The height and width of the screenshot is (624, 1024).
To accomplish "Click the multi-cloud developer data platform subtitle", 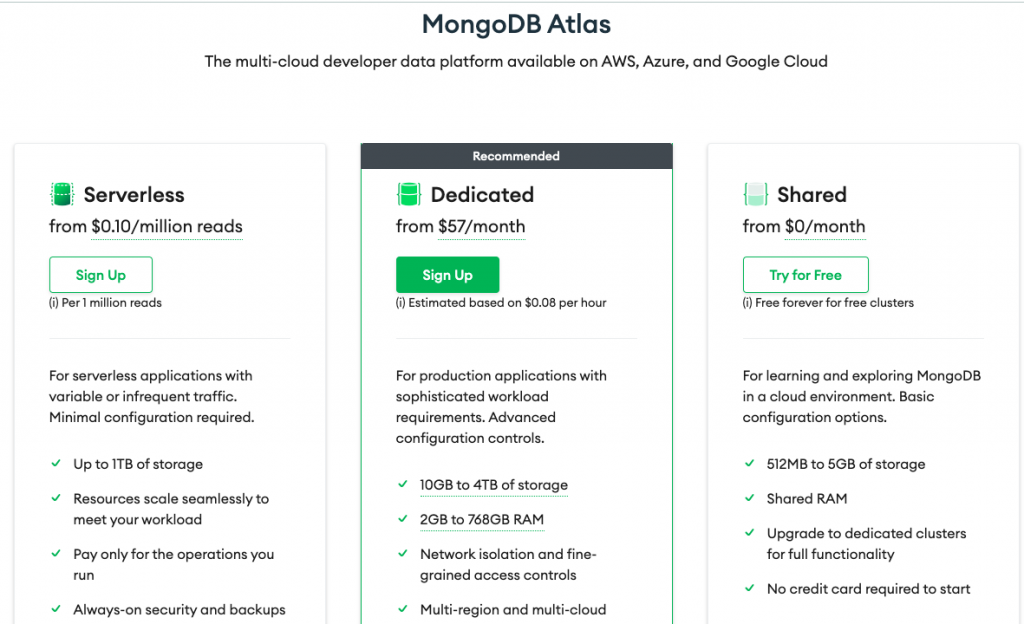I will click(516, 61).
